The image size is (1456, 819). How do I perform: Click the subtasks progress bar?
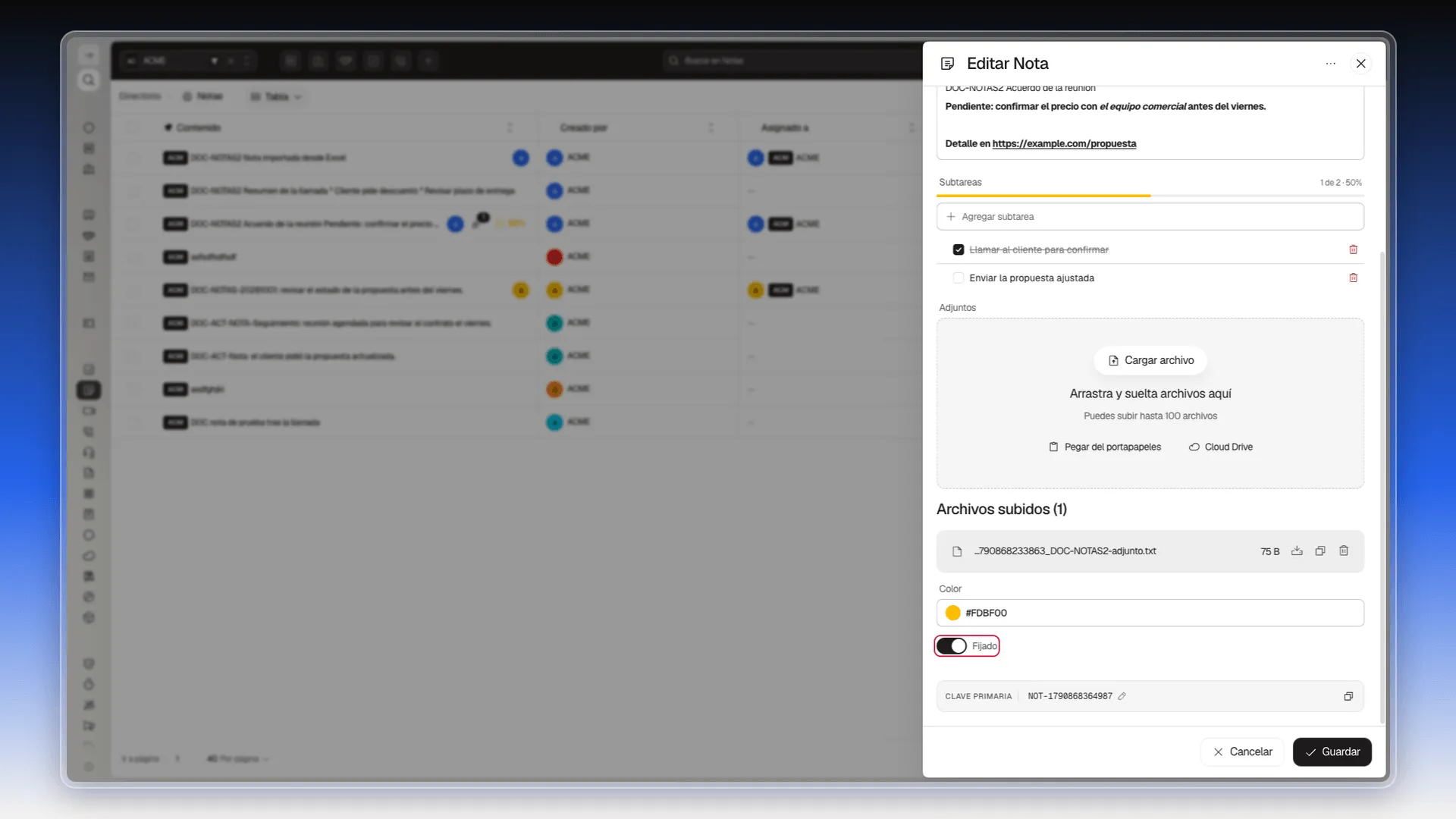pos(1150,196)
